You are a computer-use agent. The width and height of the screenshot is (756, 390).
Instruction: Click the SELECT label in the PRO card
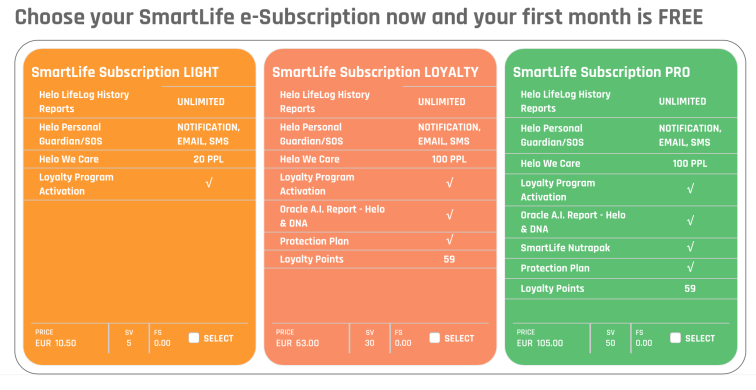[700, 338]
